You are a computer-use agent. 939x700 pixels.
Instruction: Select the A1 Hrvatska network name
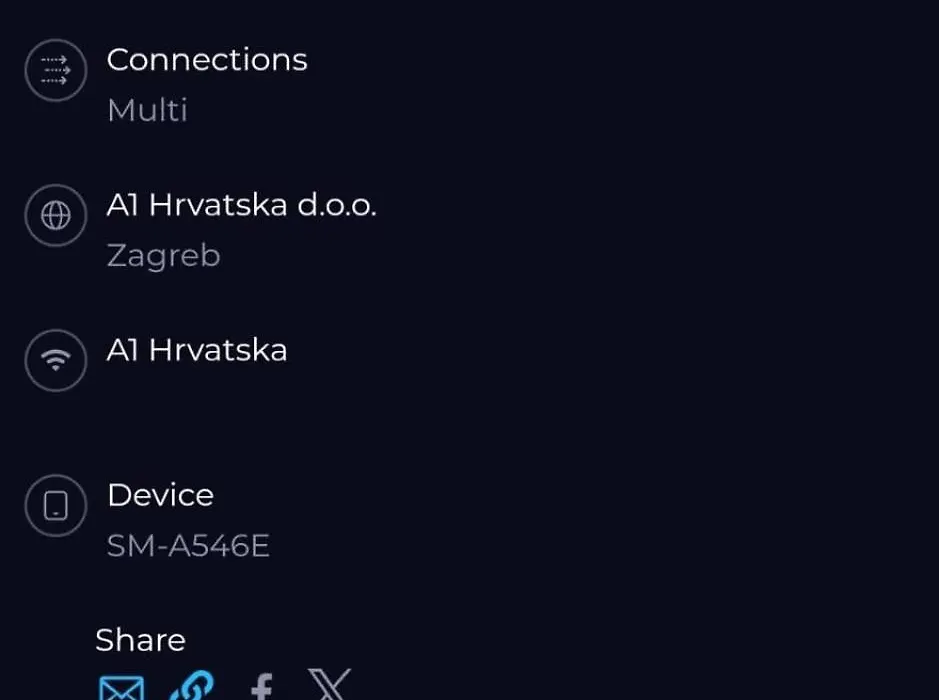point(197,350)
